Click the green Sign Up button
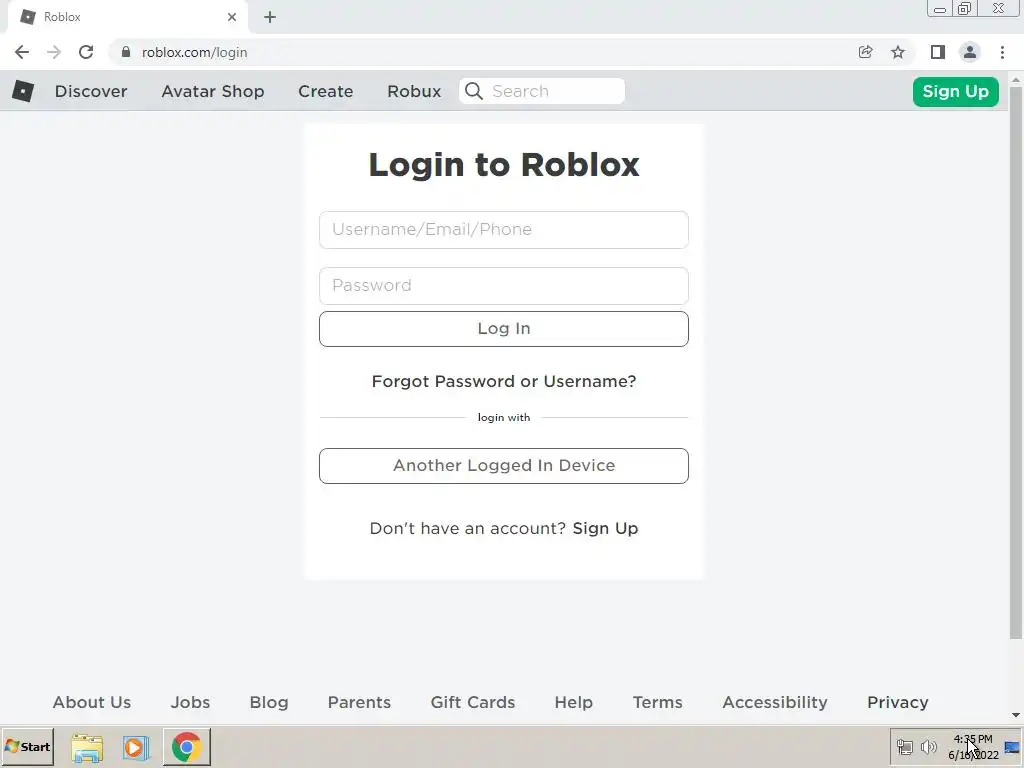Screen dimensions: 1024x768 tap(955, 91)
